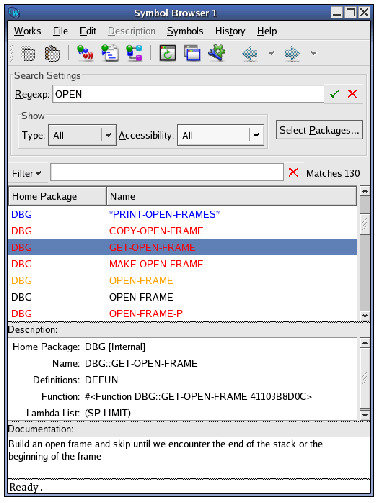Image resolution: width=379 pixels, height=503 pixels.
Task: Clear the filter with red X
Action: coord(293,172)
